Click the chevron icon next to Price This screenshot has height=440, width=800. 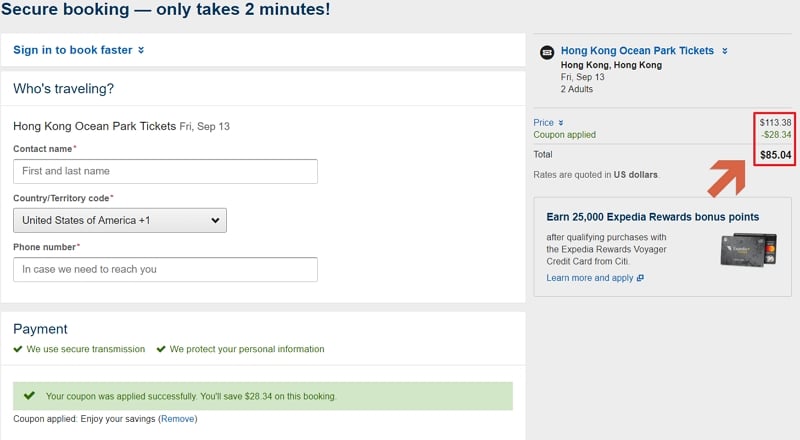(561, 123)
